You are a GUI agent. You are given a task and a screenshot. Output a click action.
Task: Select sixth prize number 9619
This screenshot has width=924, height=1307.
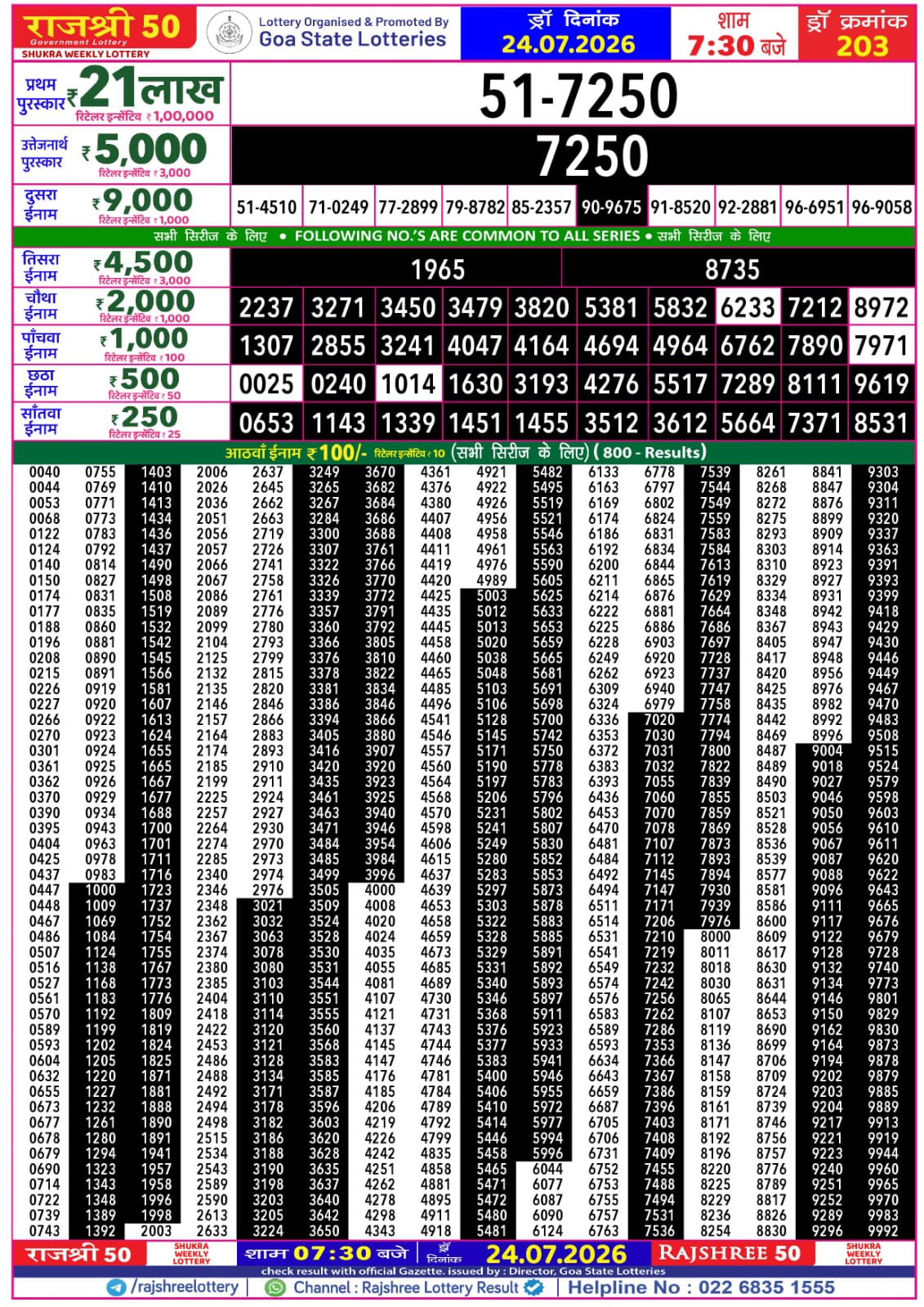pos(882,383)
